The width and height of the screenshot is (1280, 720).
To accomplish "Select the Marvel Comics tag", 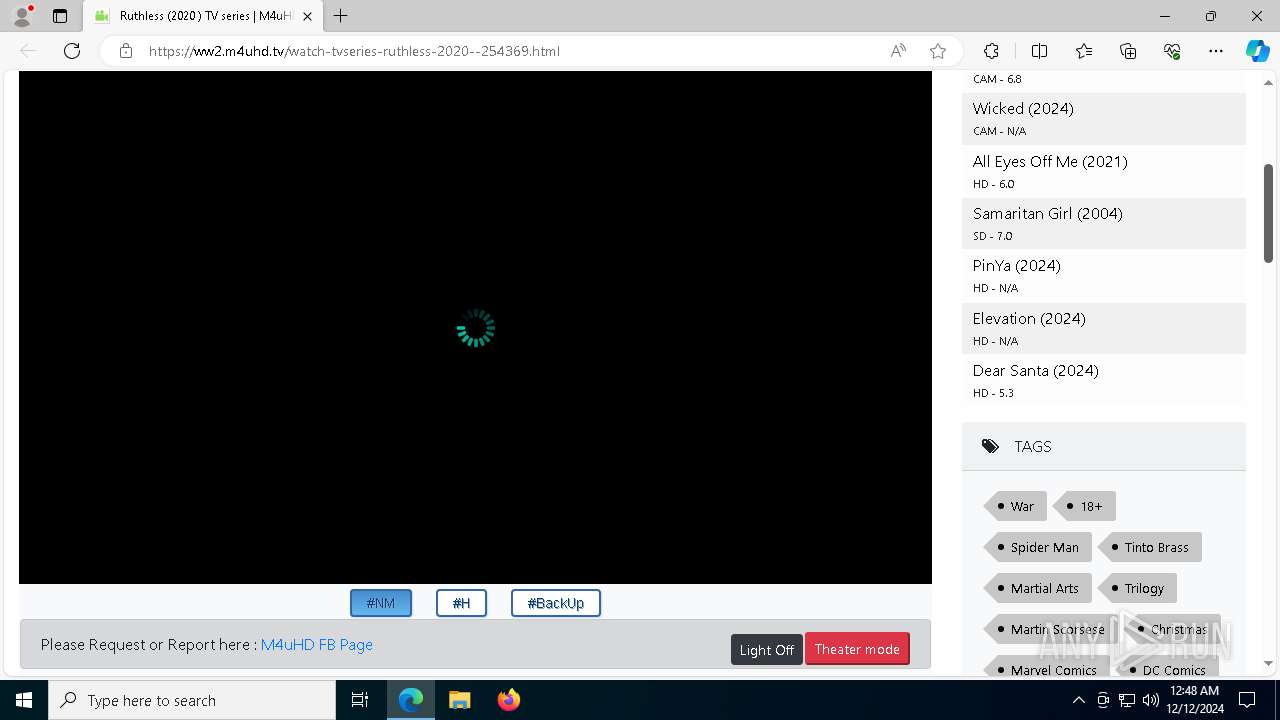I will pos(1047,669).
